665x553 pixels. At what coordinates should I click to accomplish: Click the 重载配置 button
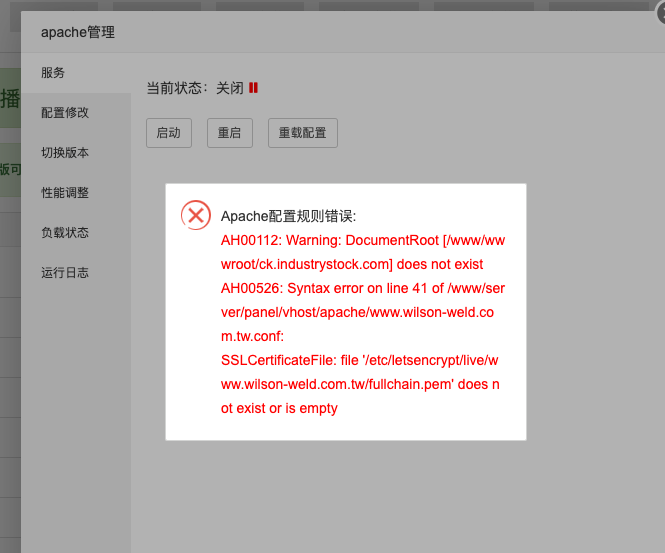(303, 133)
